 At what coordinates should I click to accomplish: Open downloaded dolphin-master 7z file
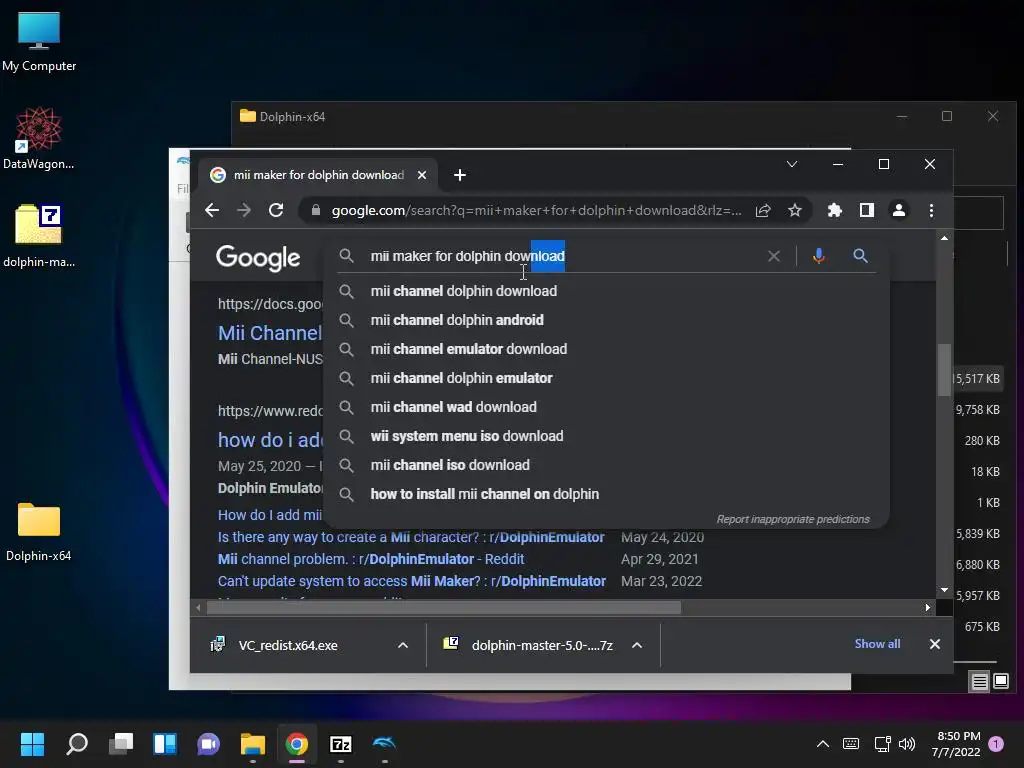[x=529, y=645]
